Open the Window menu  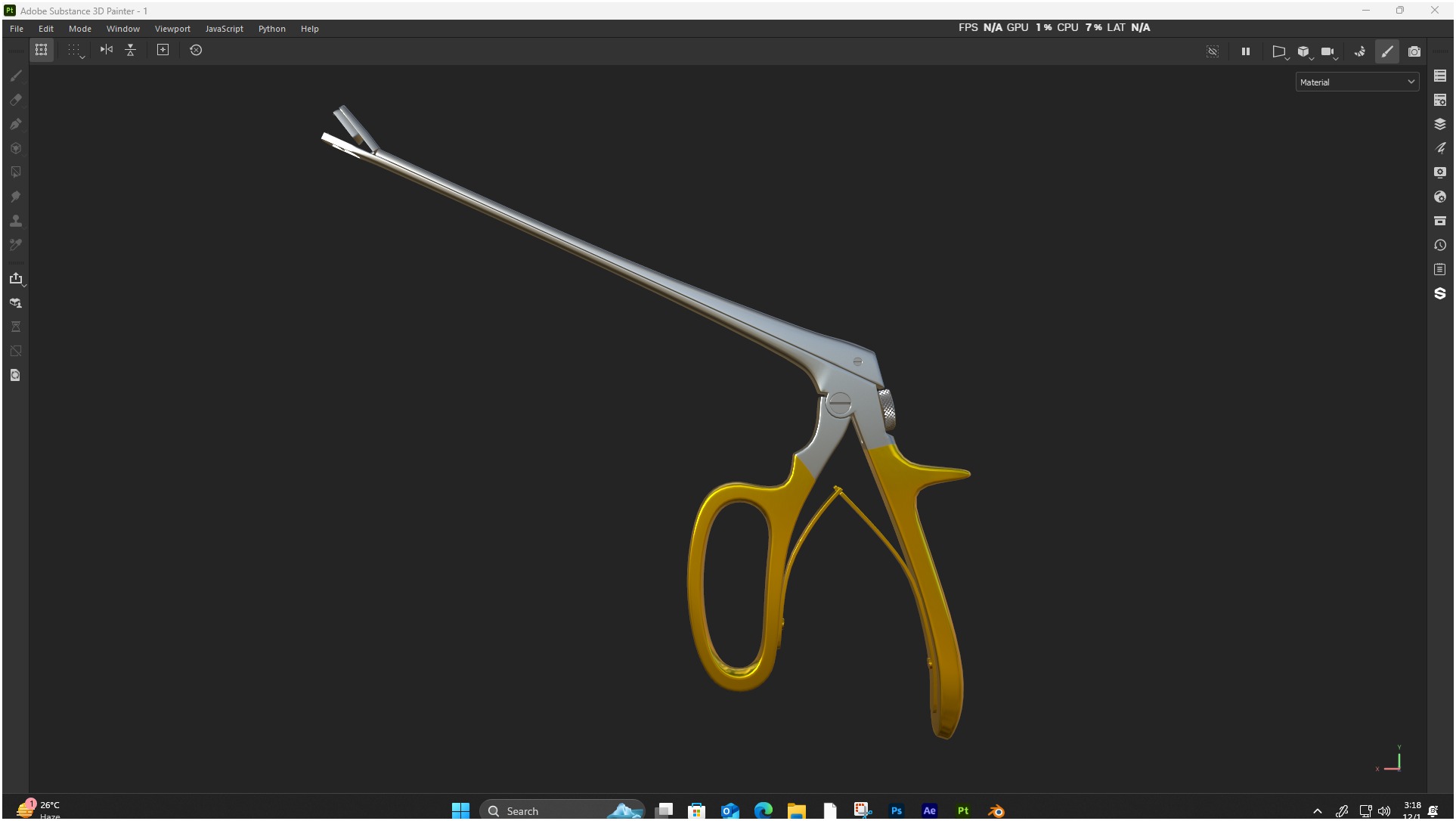coord(123,29)
